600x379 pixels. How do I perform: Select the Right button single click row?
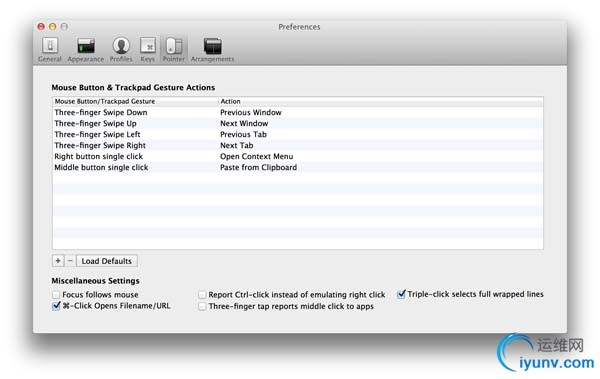coord(298,156)
